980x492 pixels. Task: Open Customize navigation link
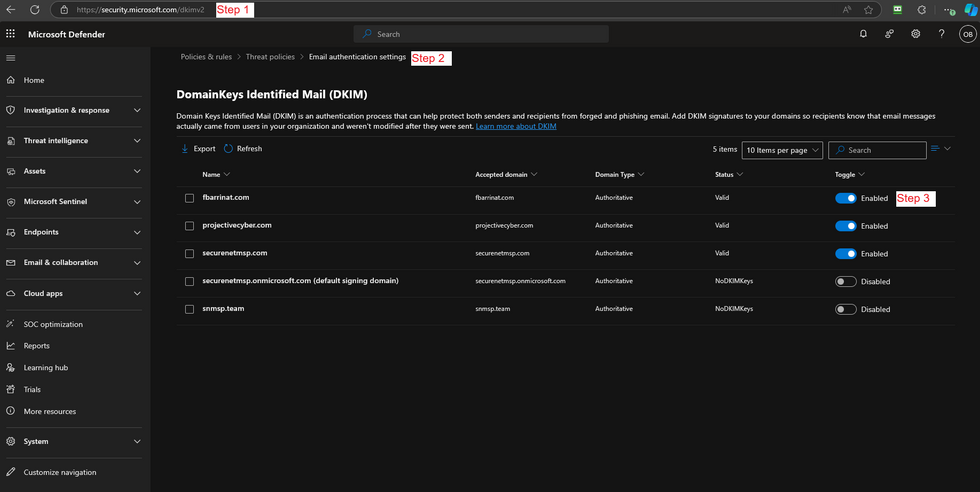click(60, 473)
